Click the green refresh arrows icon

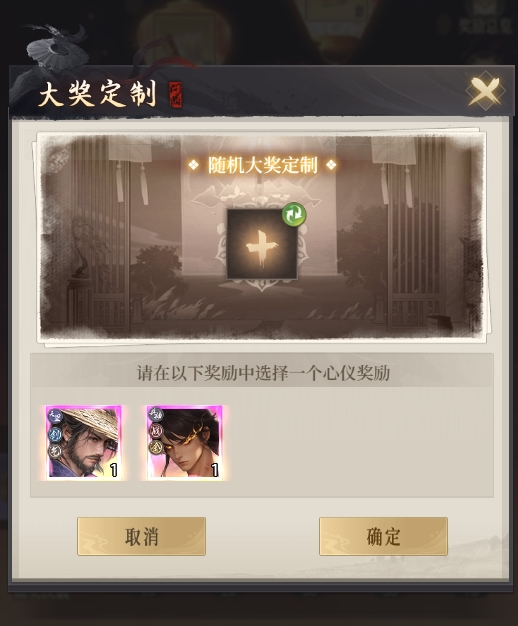(294, 215)
